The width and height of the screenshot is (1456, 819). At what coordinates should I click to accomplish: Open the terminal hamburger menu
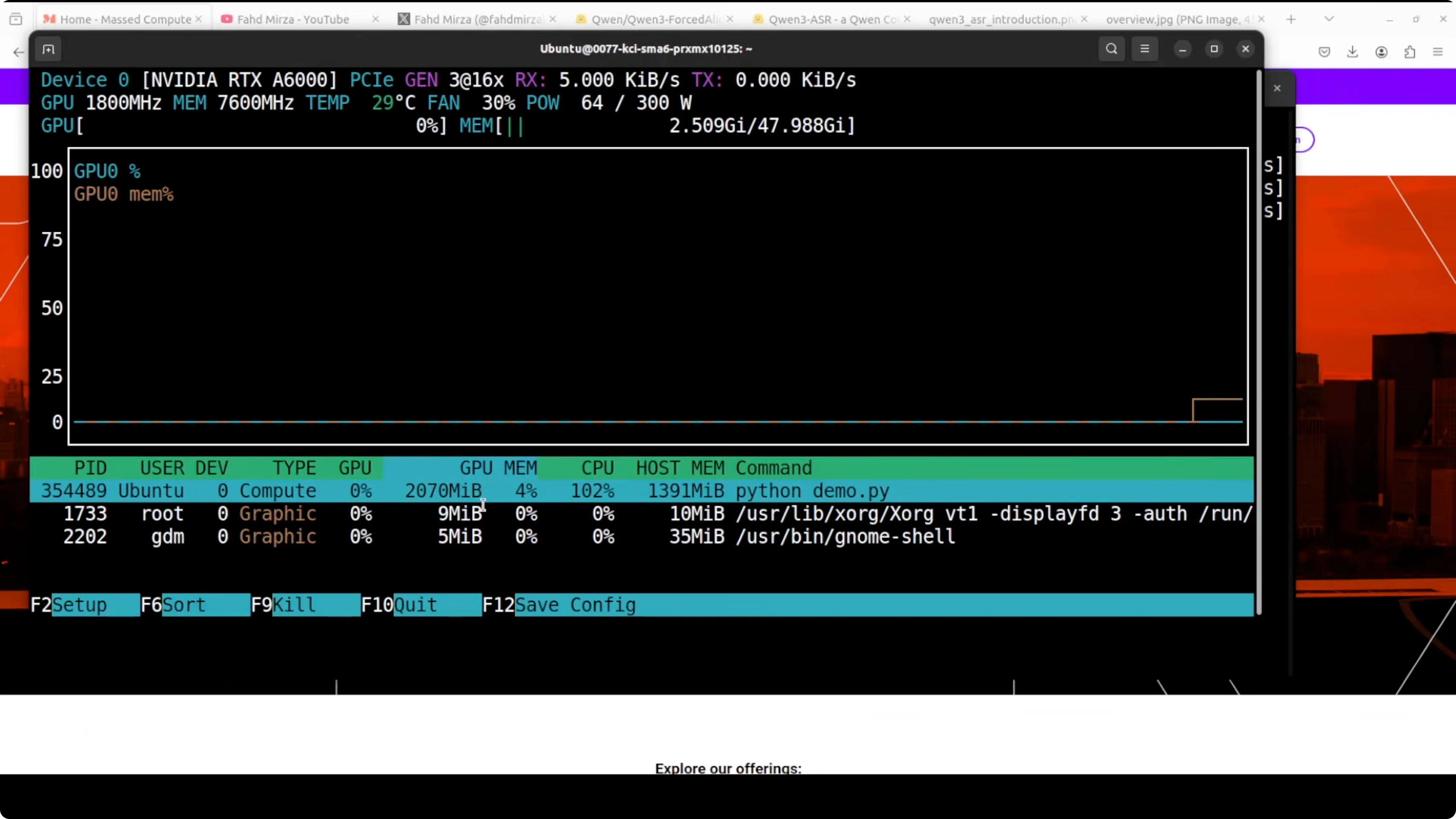tap(1145, 49)
